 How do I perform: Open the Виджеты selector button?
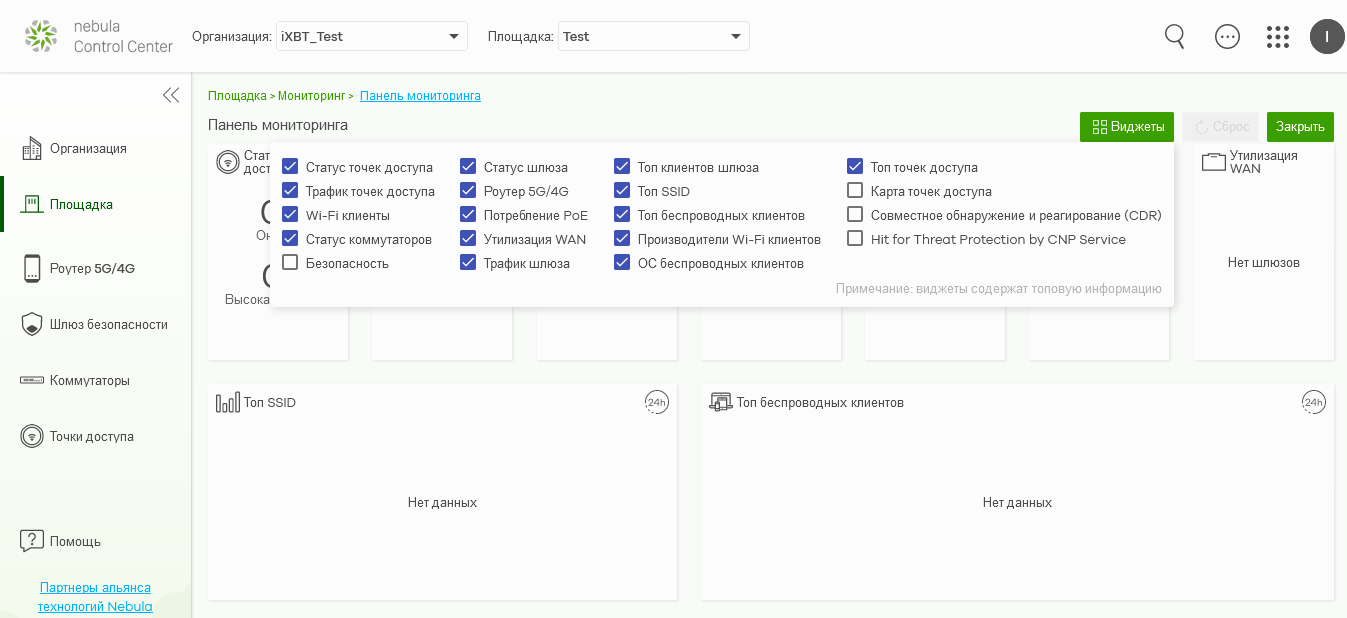click(1127, 127)
